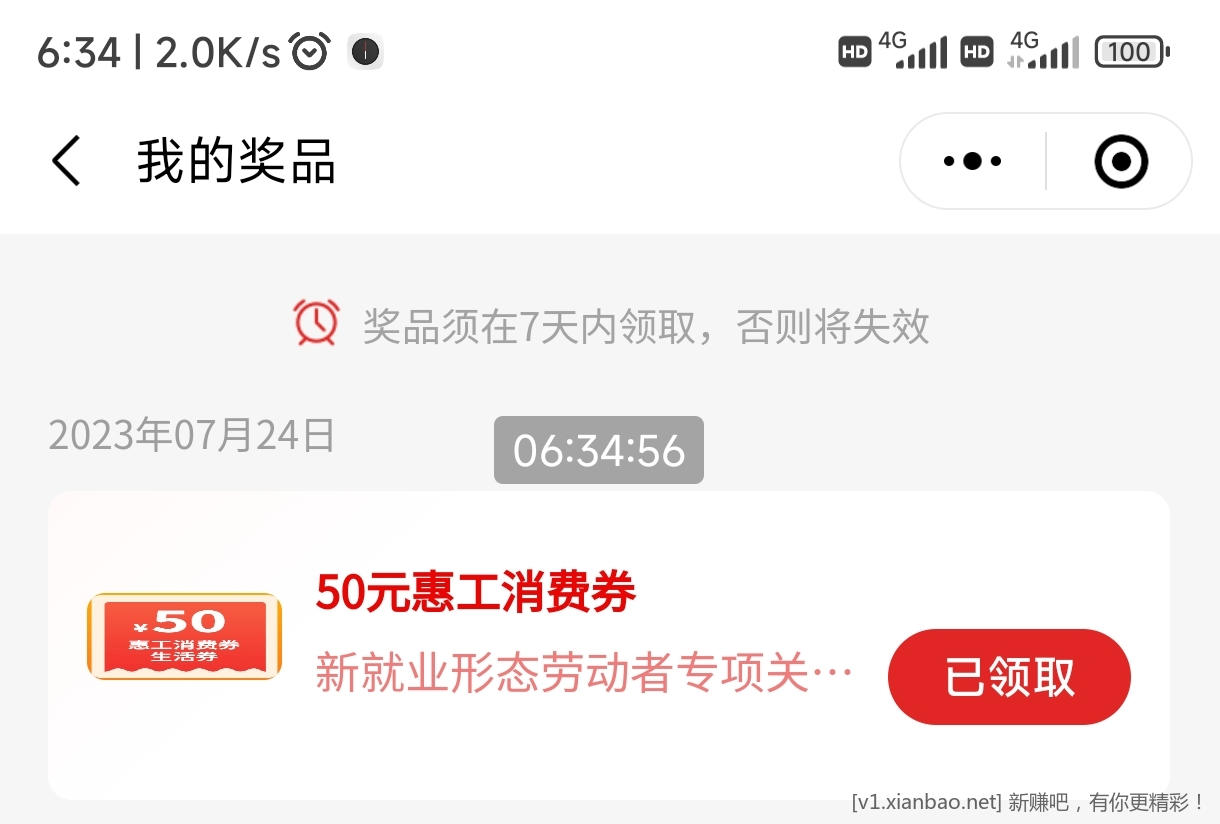
Task: Tap the notice 奖品须在7天内领取，否则将失效
Action: click(x=646, y=326)
